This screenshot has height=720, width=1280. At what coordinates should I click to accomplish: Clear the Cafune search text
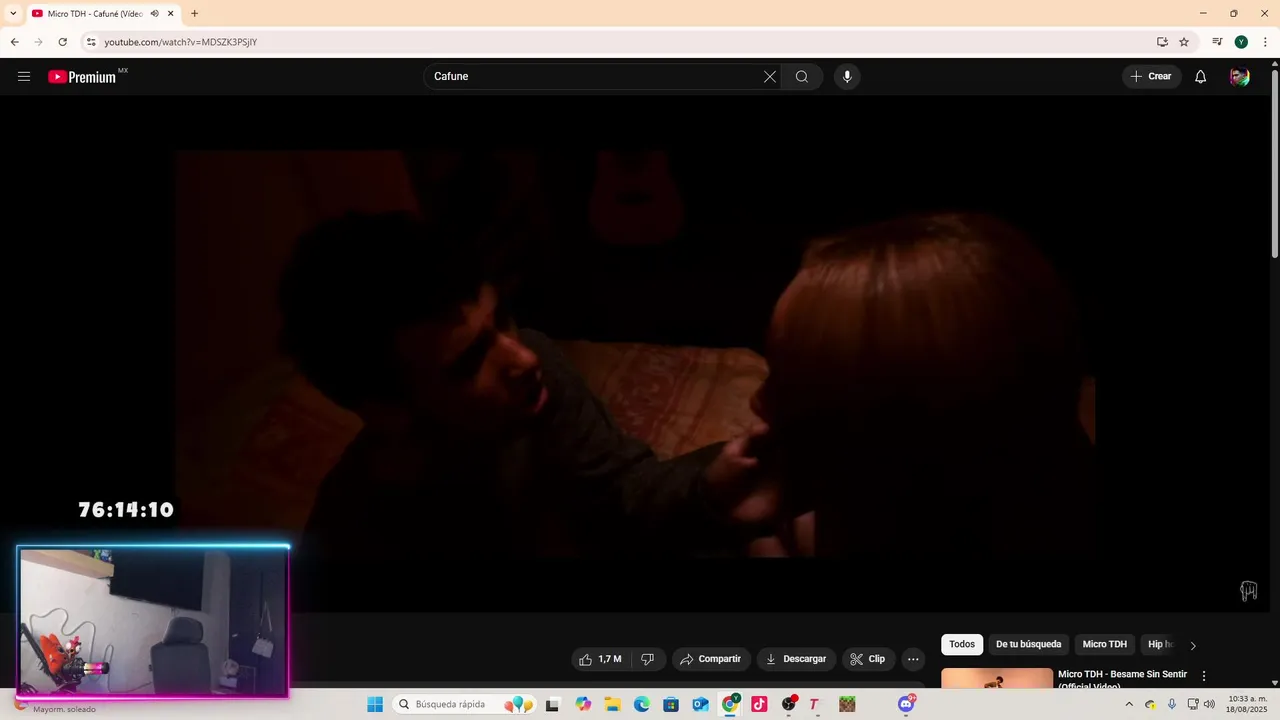click(770, 77)
